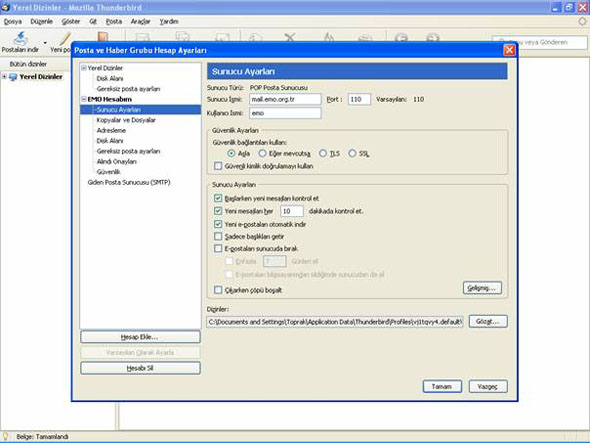Image resolution: width=590 pixels, height=443 pixels.
Task: Open the Göster menu
Action: (x=71, y=21)
